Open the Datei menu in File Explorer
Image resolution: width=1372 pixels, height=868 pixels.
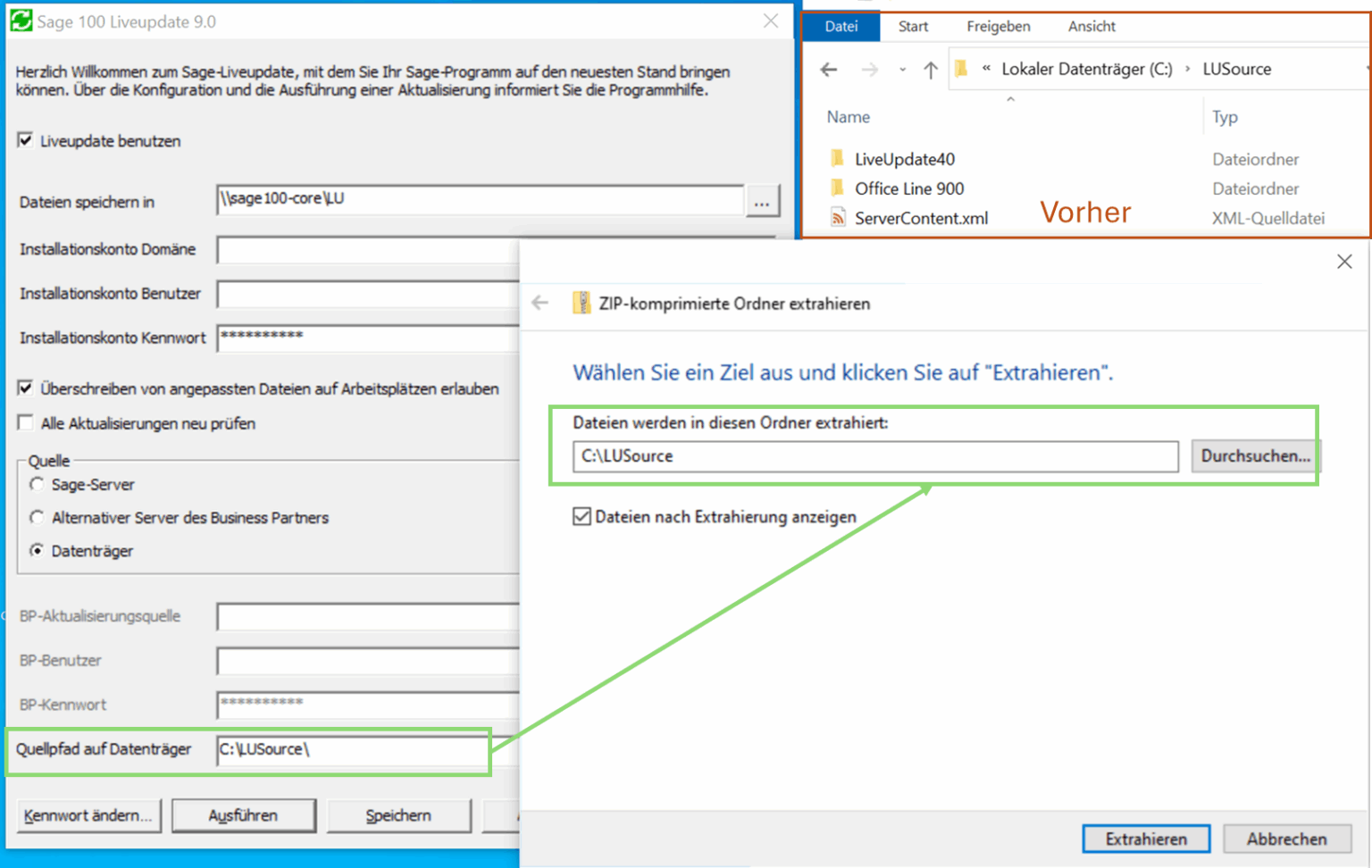pyautogui.click(x=841, y=26)
